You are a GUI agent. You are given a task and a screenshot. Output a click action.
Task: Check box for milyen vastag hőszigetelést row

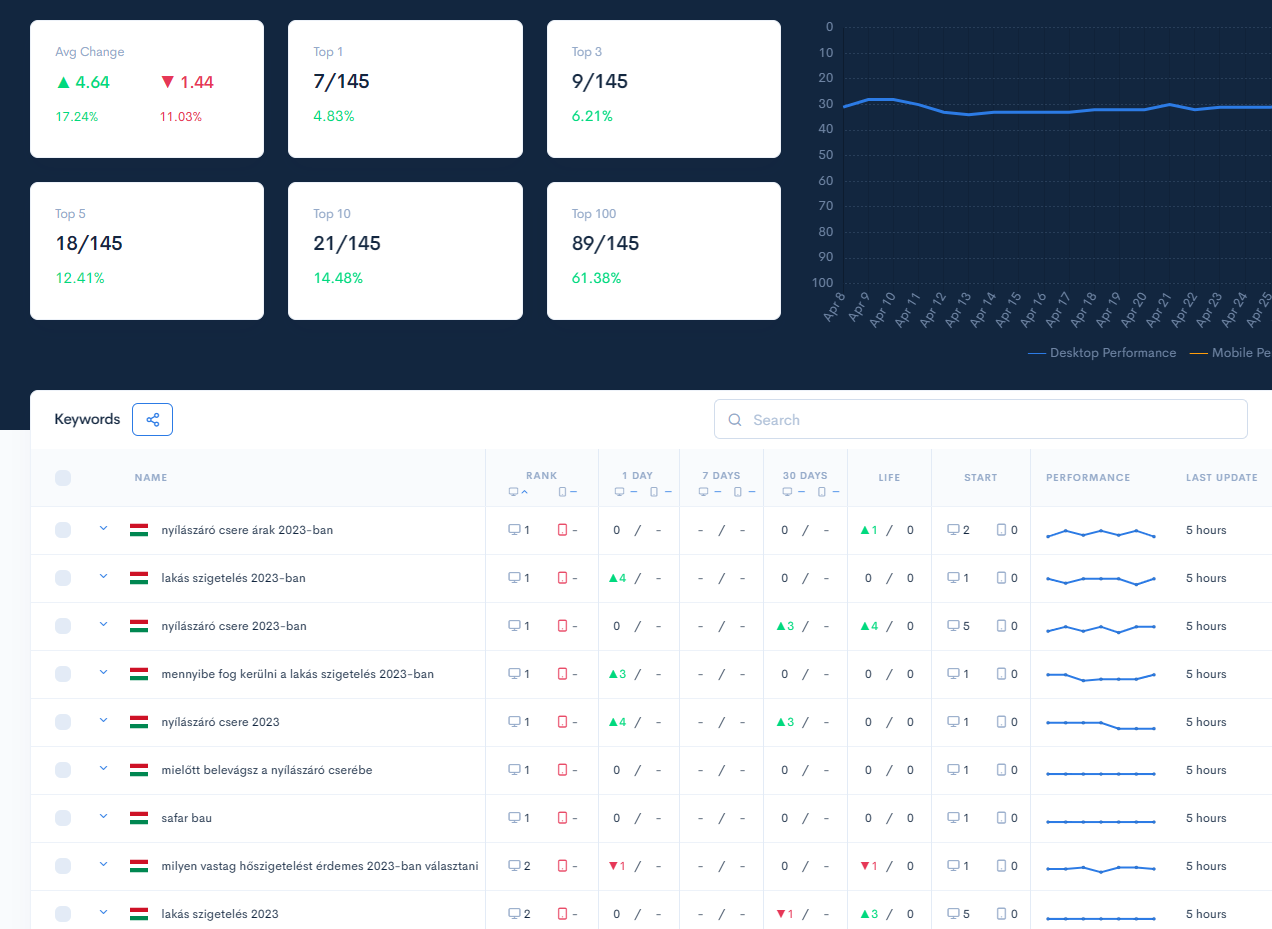63,866
